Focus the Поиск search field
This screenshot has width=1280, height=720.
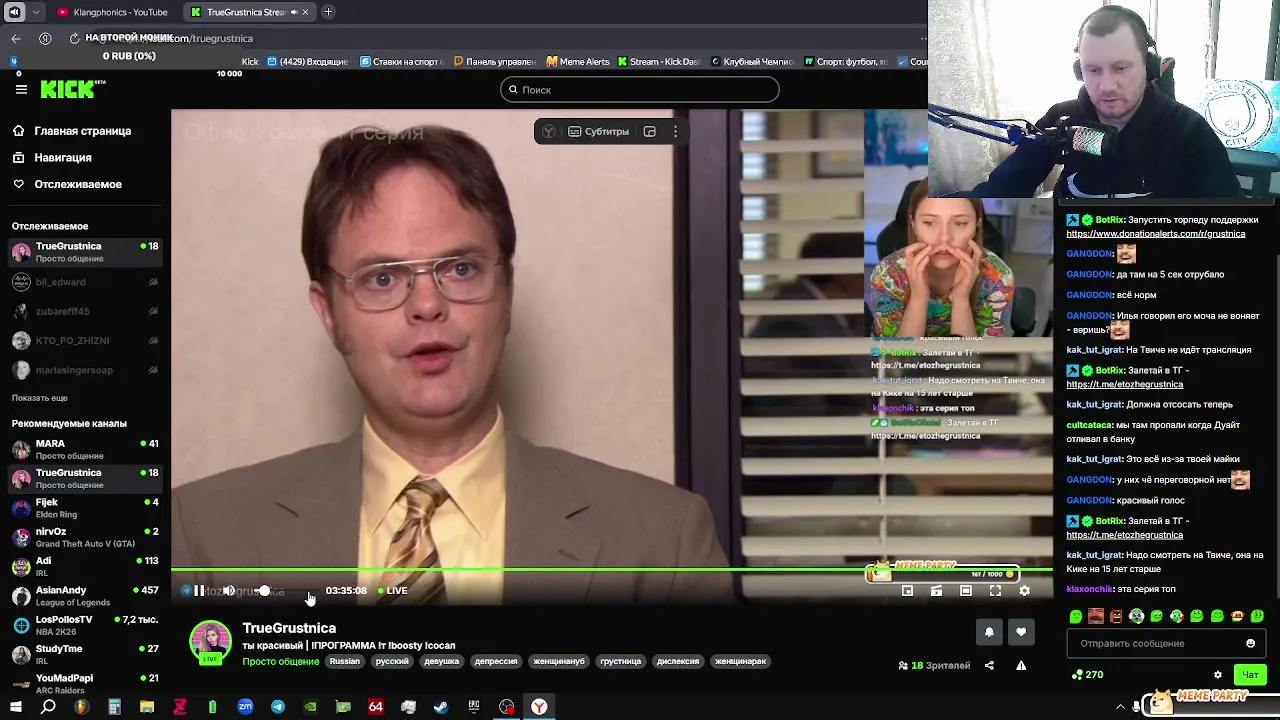tap(639, 90)
